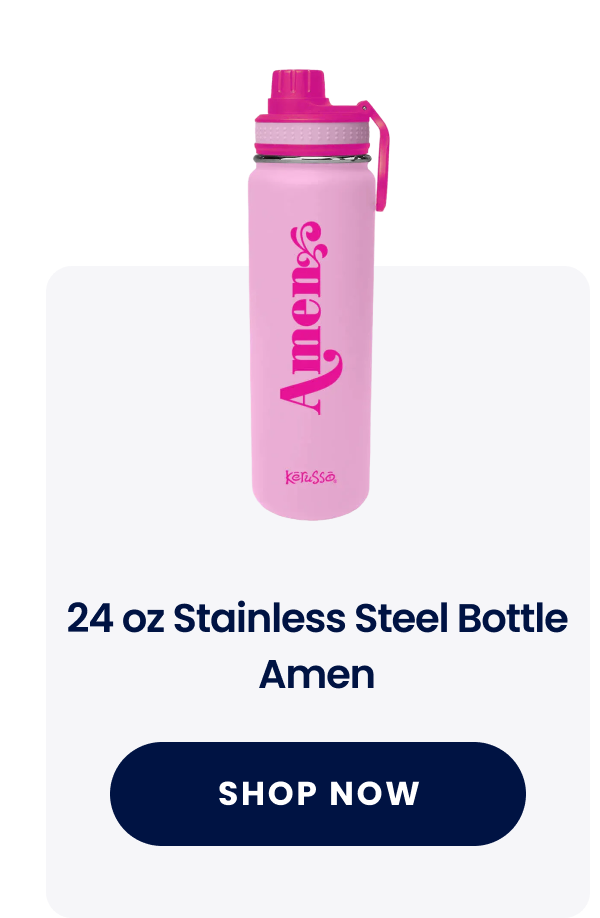Click the steel ring beneath the bottle lid
The height and width of the screenshot is (918, 600).
(313, 158)
